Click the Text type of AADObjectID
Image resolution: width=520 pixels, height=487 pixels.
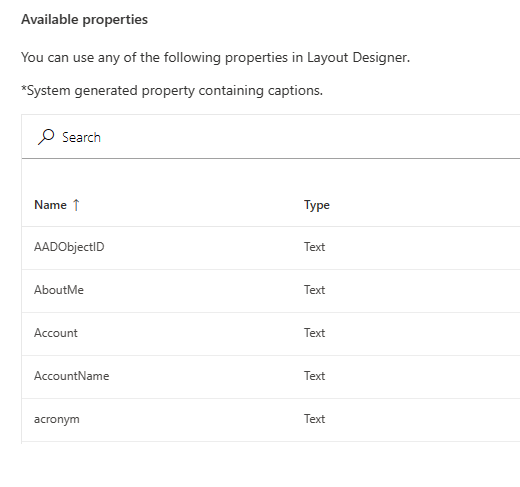click(314, 247)
